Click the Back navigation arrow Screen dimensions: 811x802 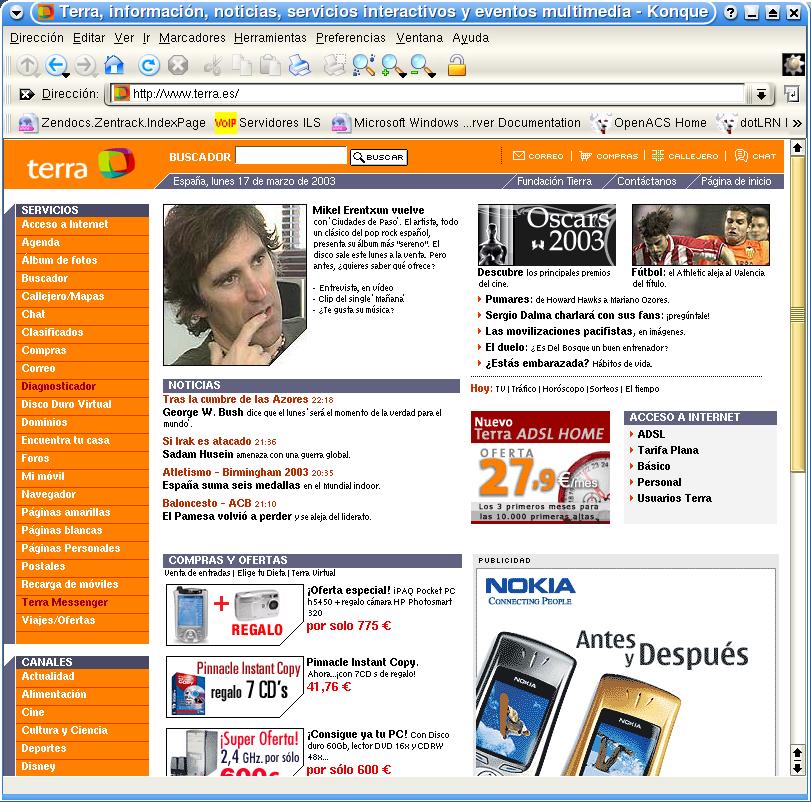[x=55, y=66]
